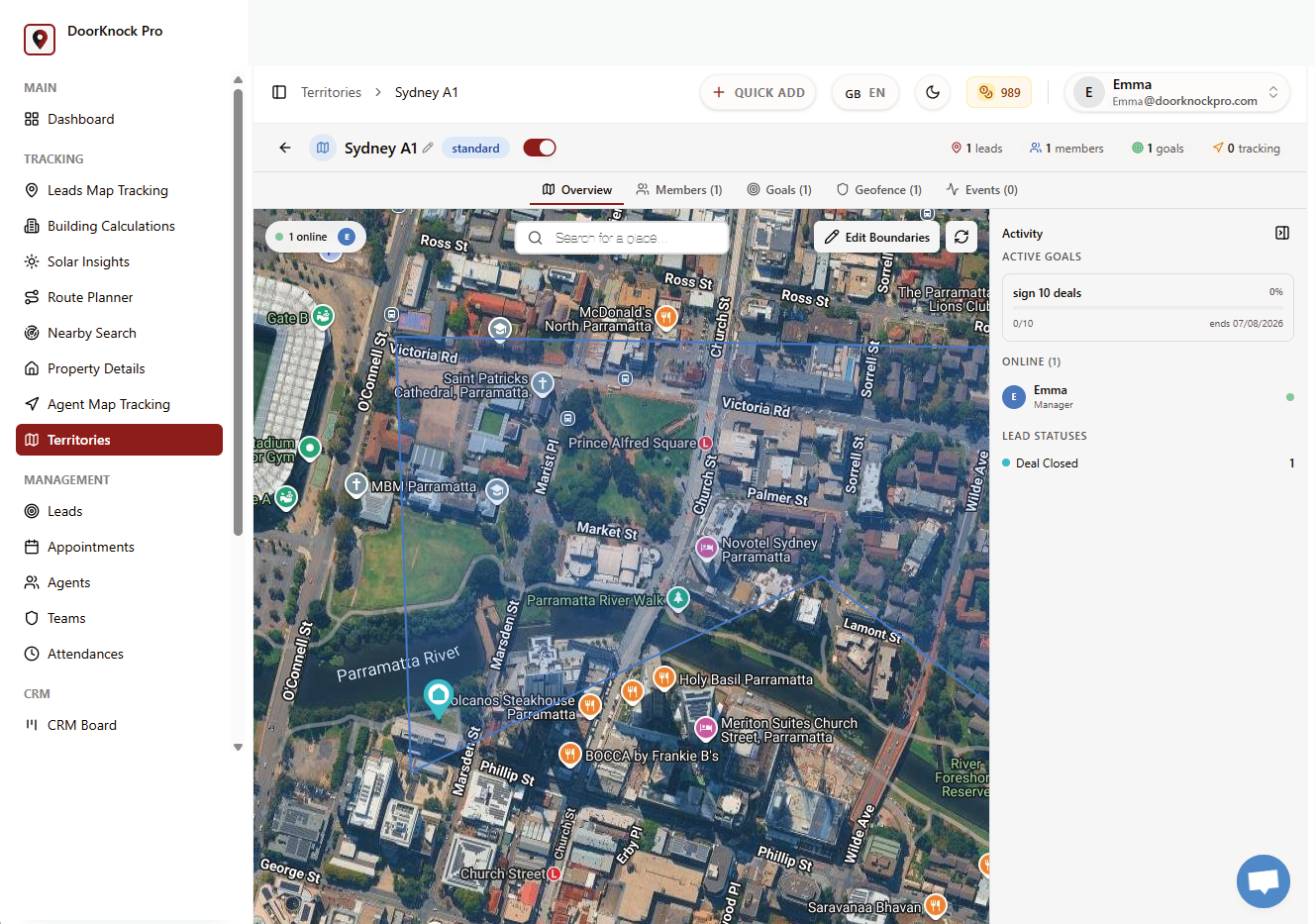Open Property Details page
Screen dimensions: 1315x924
(x=119, y=368)
